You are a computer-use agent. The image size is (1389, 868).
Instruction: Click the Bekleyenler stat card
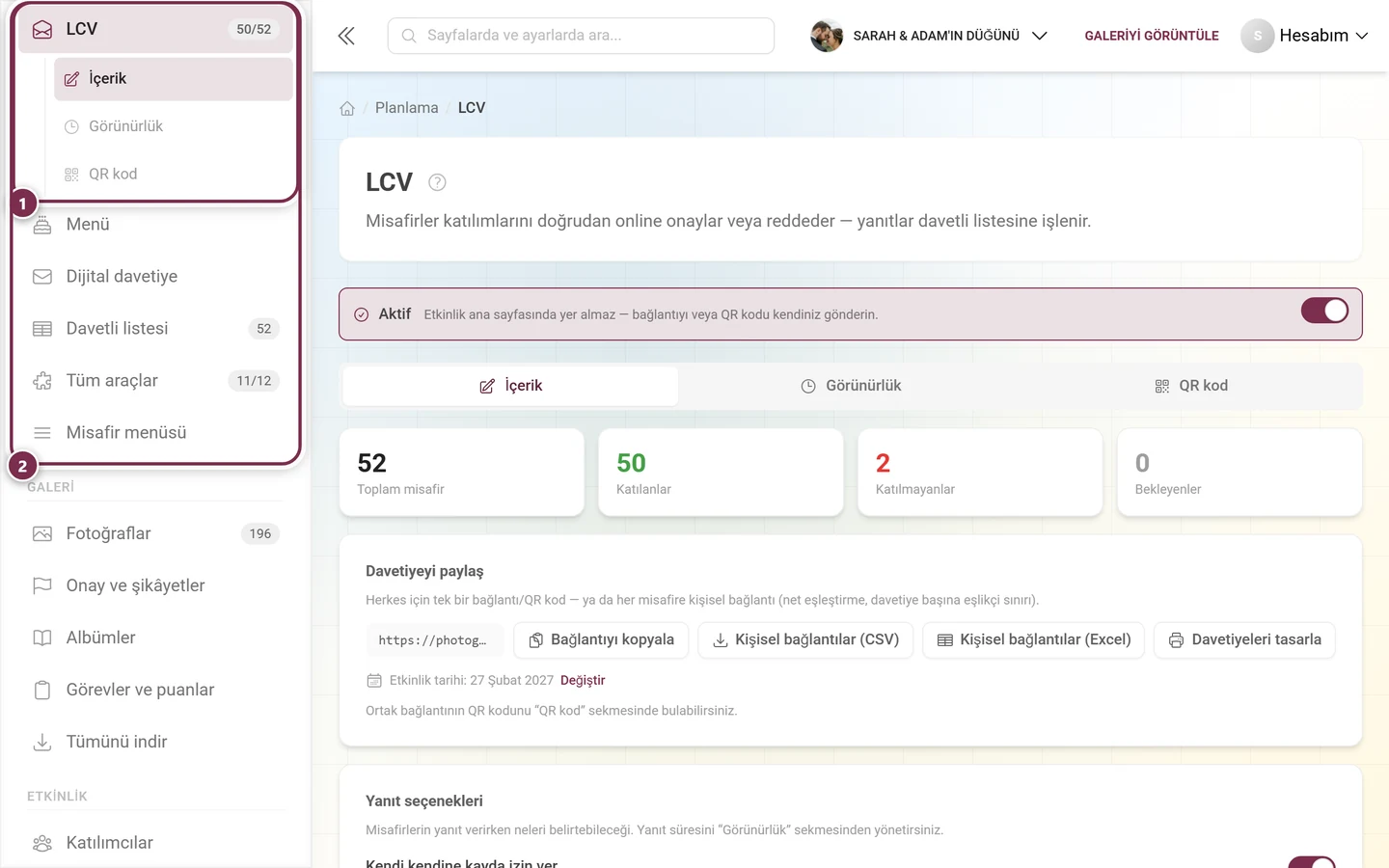tap(1239, 473)
